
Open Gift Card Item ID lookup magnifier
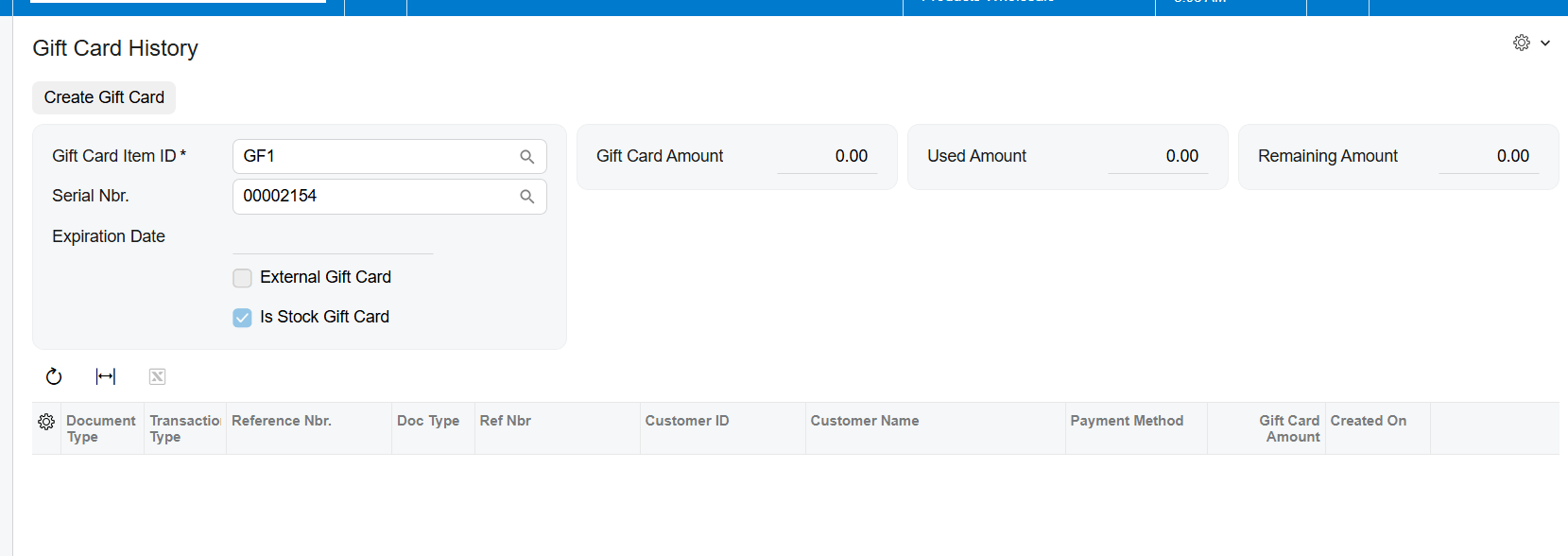pos(527,157)
